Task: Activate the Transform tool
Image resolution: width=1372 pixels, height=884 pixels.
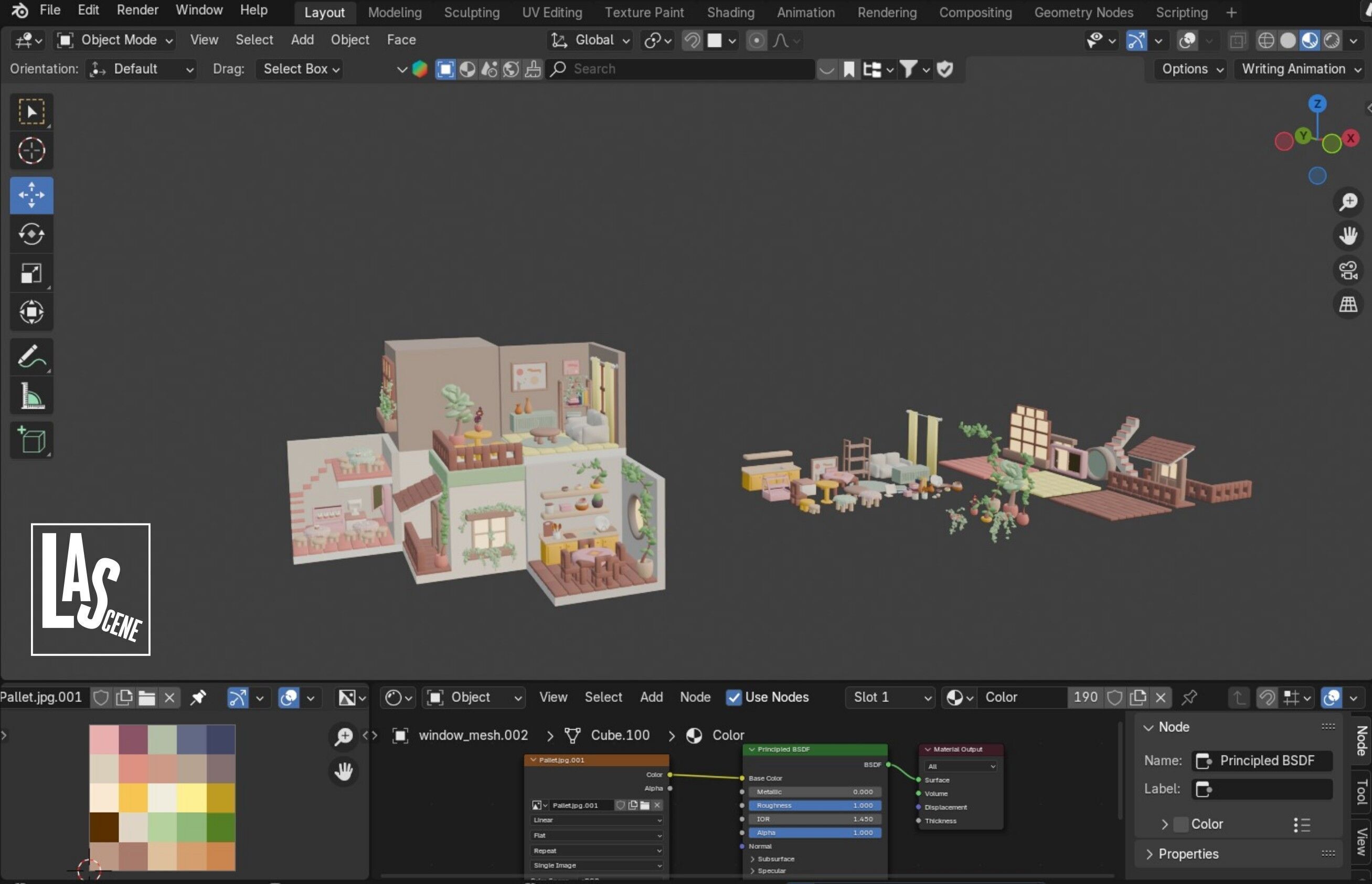Action: point(31,312)
